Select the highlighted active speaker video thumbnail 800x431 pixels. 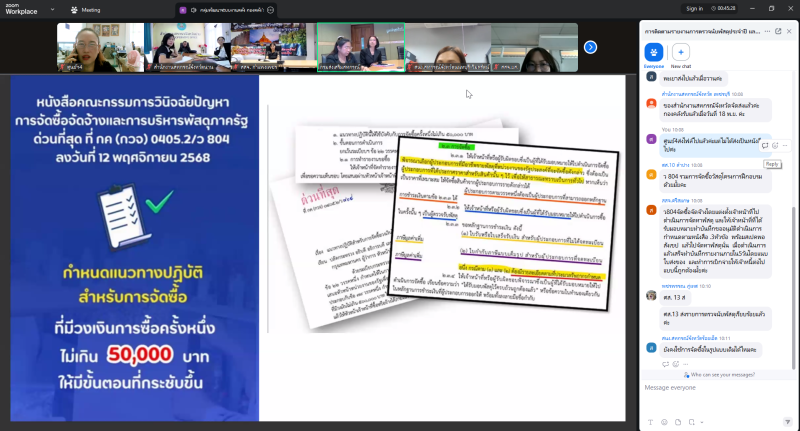pos(360,47)
